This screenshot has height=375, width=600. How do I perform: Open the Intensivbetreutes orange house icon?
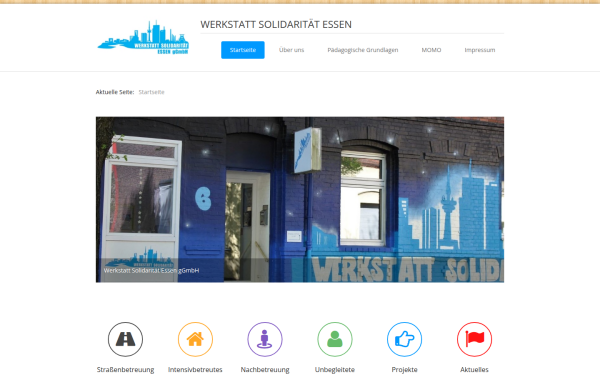[x=195, y=339]
